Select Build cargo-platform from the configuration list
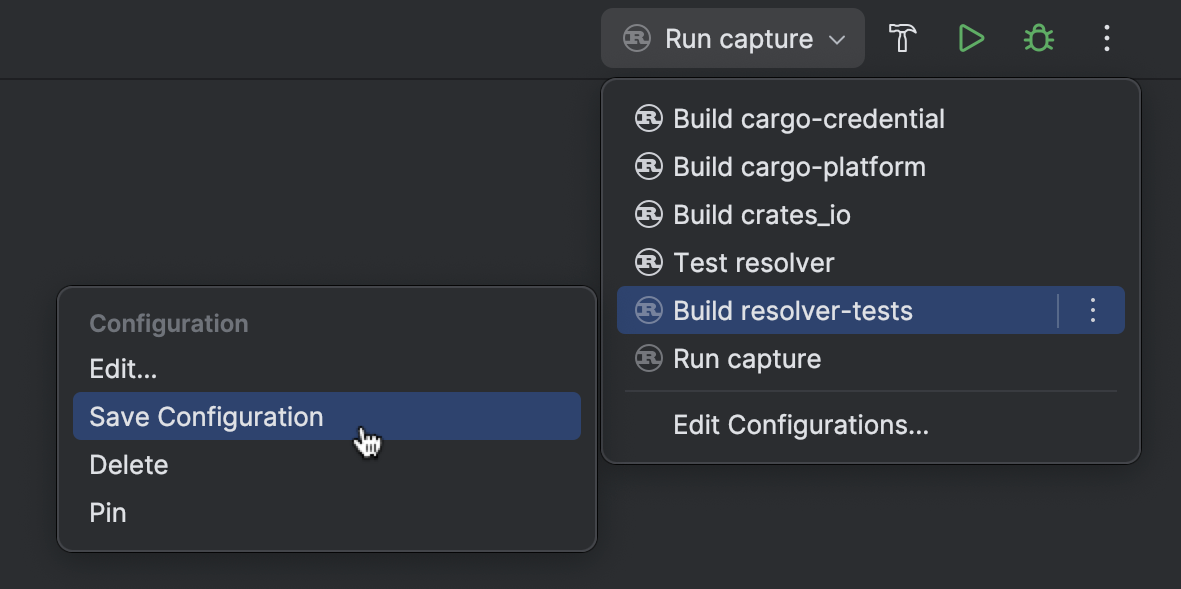The height and width of the screenshot is (589, 1181). point(800,166)
